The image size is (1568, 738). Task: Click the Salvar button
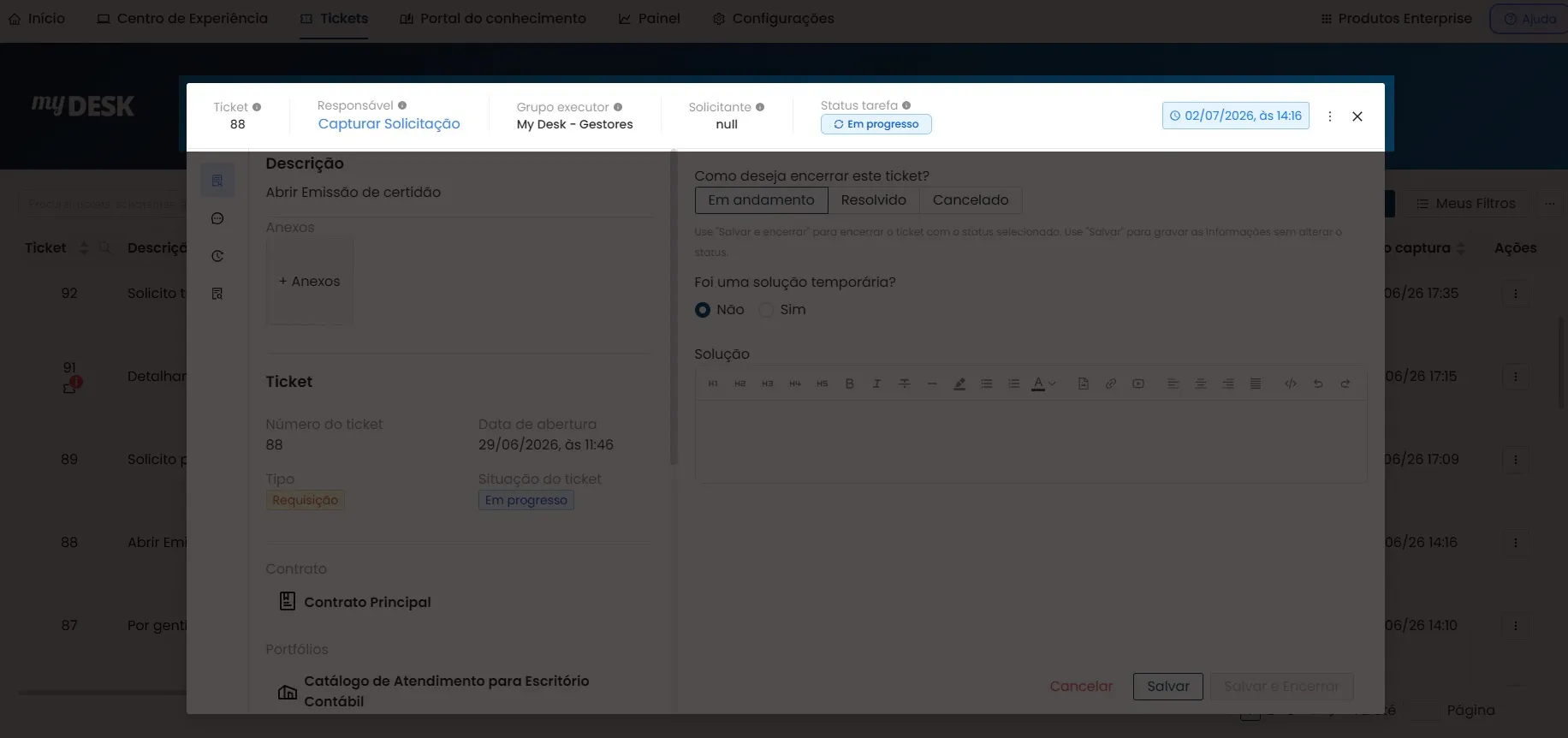(1168, 687)
